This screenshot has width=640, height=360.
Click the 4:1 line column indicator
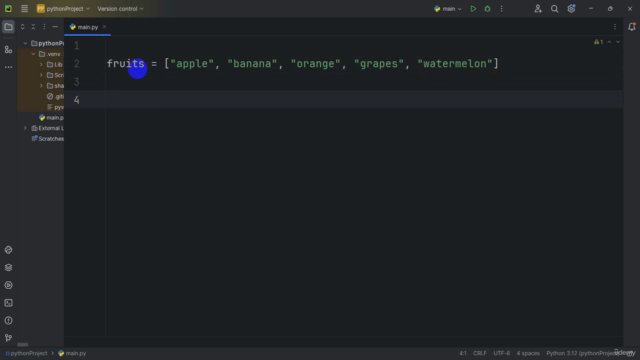[463, 353]
